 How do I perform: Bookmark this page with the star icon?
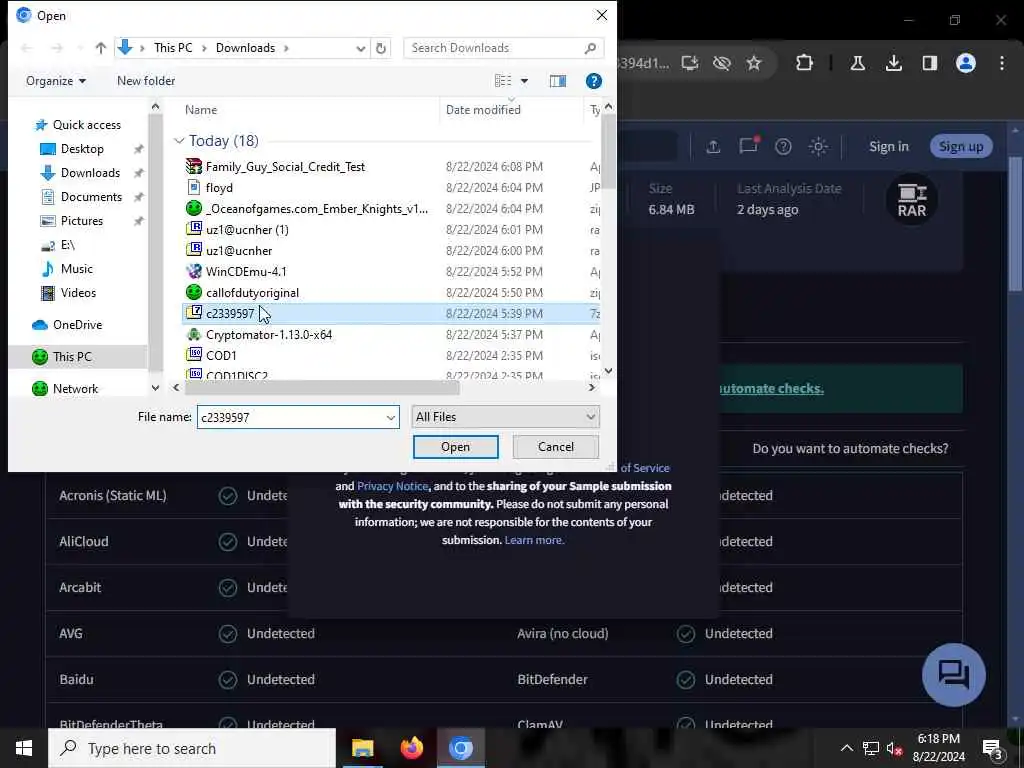pyautogui.click(x=754, y=63)
